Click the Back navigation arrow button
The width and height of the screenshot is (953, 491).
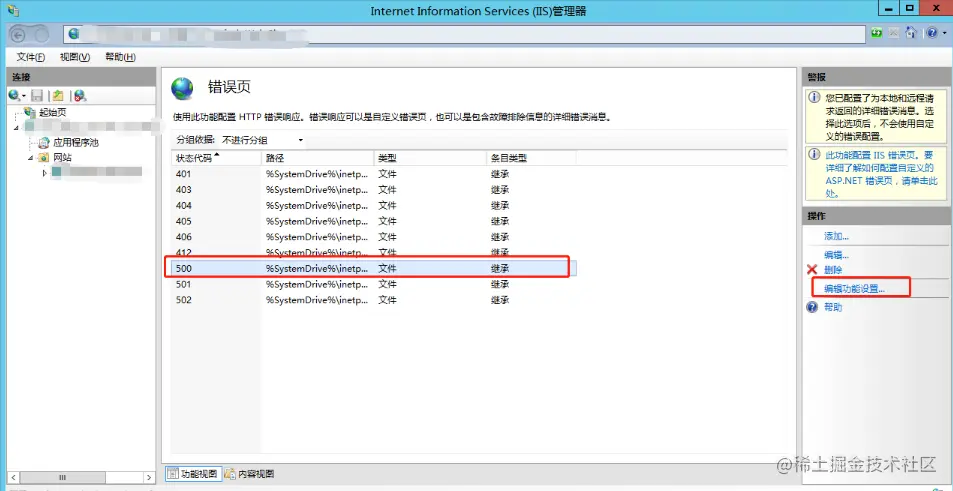tap(18, 35)
